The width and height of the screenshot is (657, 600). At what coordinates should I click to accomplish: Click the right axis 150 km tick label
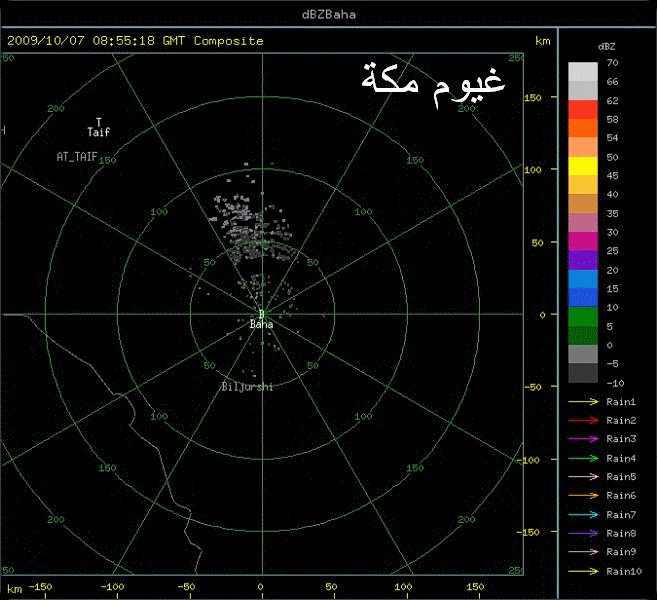[x=533, y=97]
